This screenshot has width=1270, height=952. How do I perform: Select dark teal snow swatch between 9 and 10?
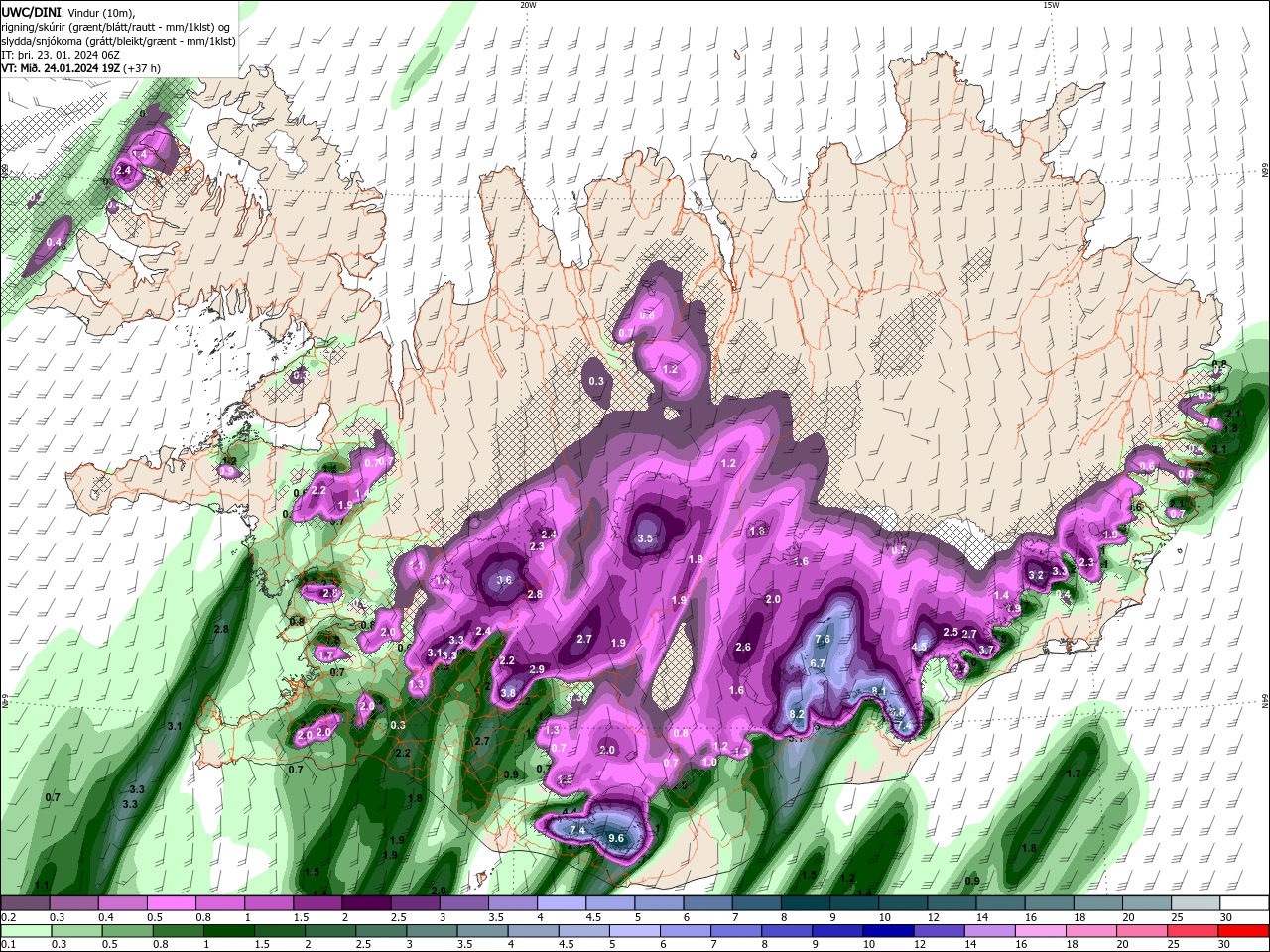point(854,903)
